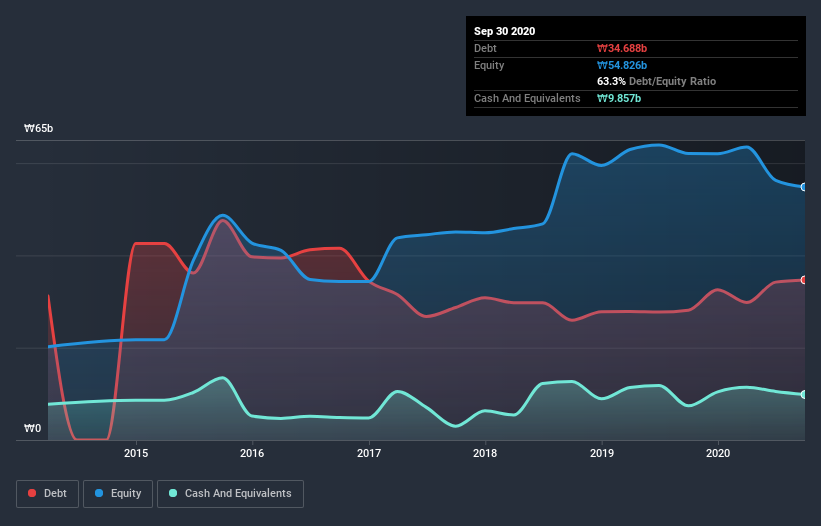
Task: Select the red Debt endpoint marker
Action: [804, 280]
